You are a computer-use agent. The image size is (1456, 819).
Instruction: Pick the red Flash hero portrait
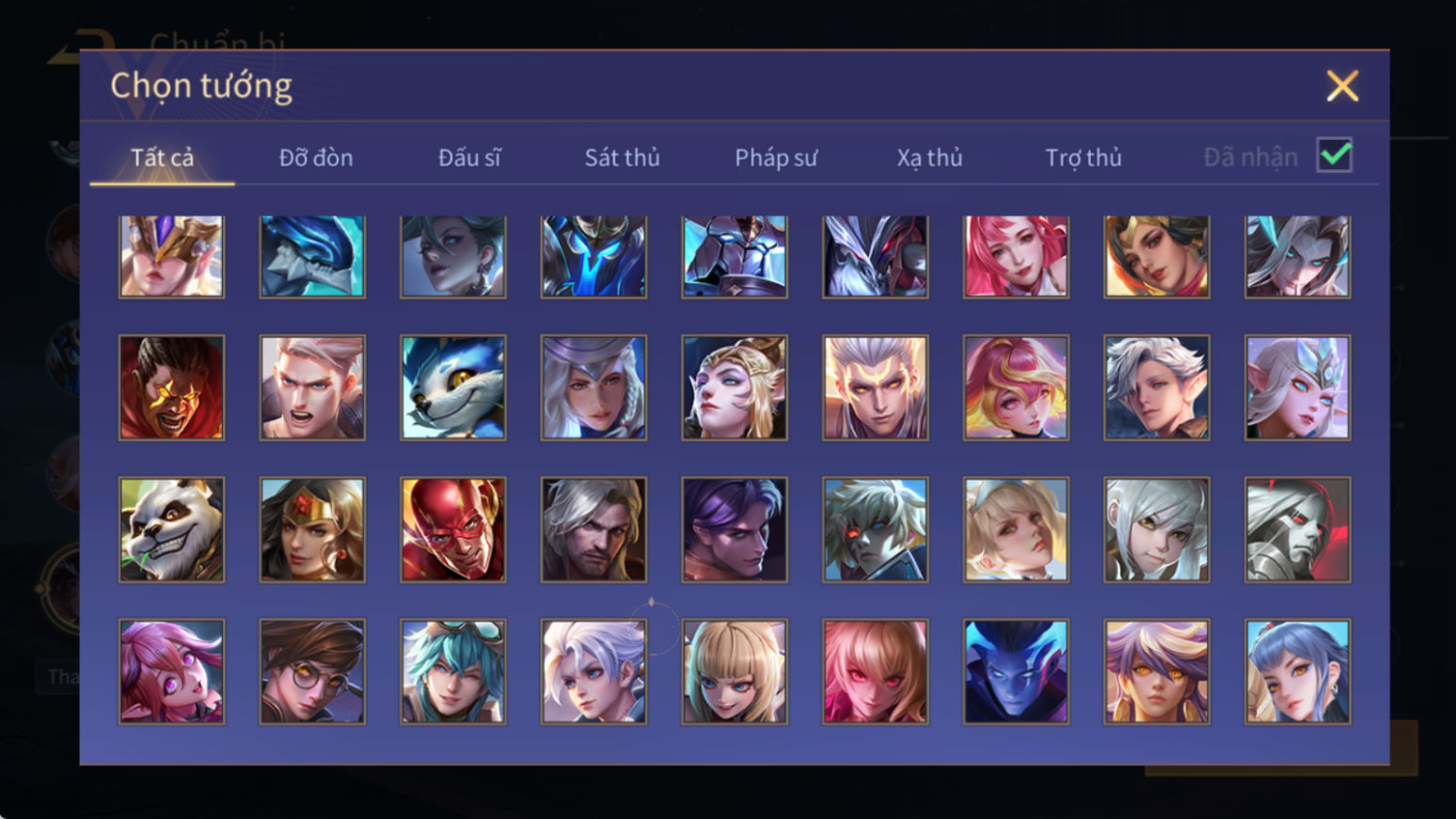[453, 529]
